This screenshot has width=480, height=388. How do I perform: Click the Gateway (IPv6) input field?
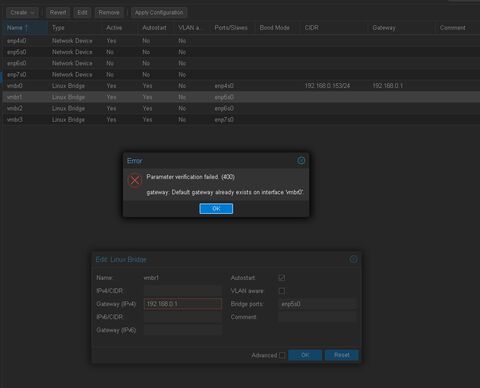(x=183, y=330)
